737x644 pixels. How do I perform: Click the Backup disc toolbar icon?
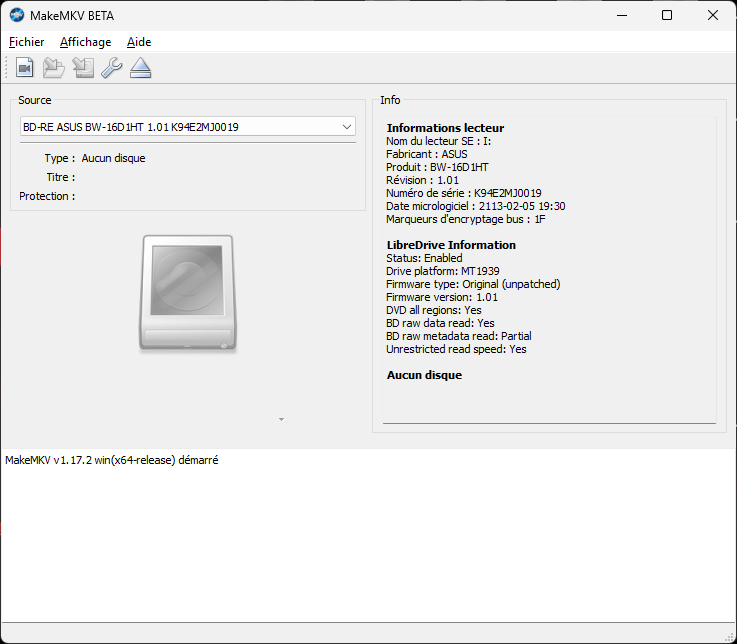83,68
